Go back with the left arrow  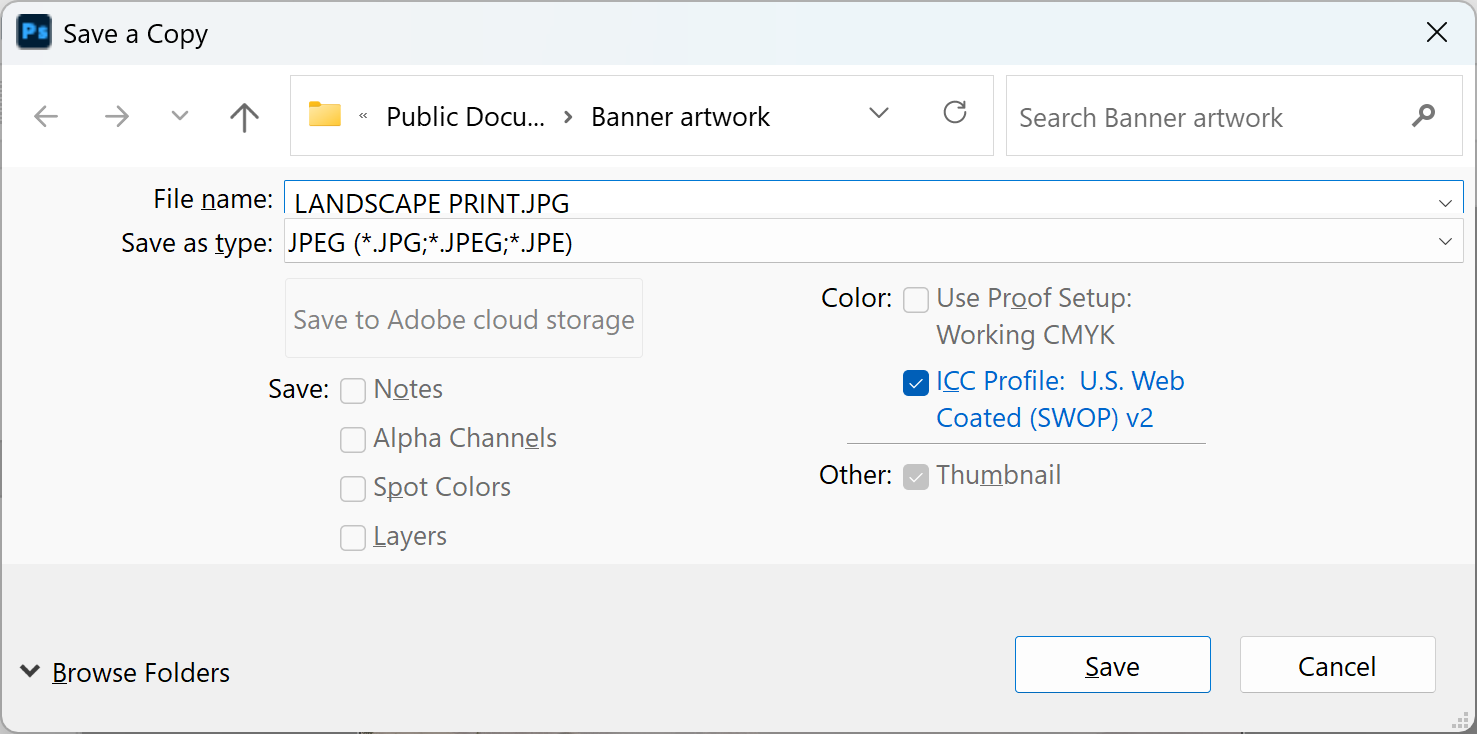[x=46, y=117]
